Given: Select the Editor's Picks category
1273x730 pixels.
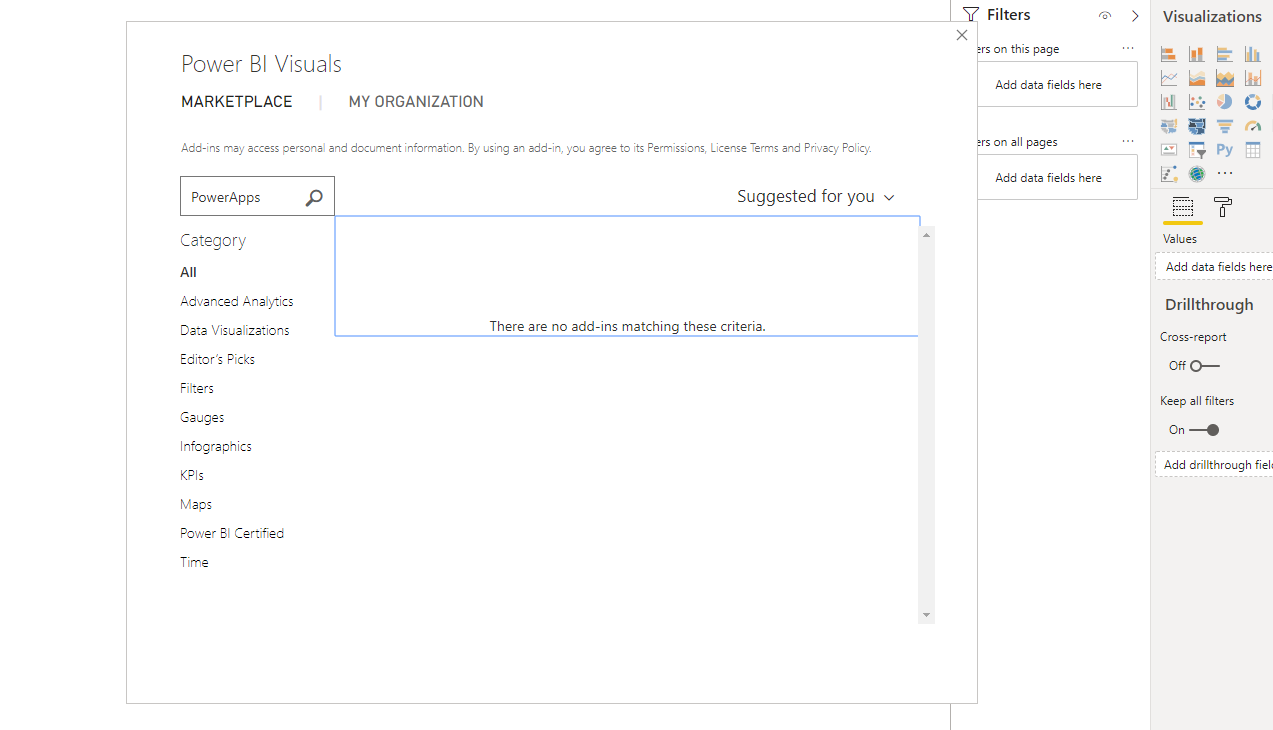Looking at the screenshot, I should (x=217, y=359).
